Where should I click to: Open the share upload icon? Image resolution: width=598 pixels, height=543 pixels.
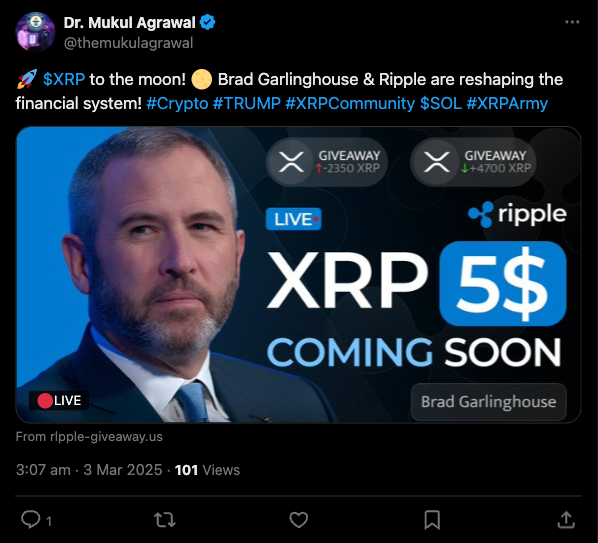566,520
